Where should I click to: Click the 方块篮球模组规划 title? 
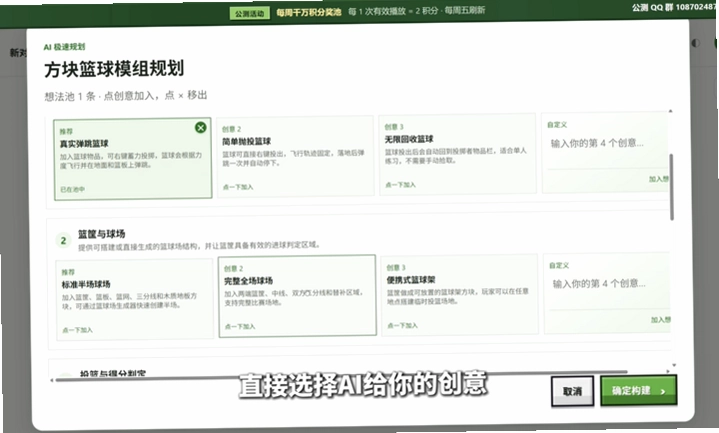(x=114, y=69)
